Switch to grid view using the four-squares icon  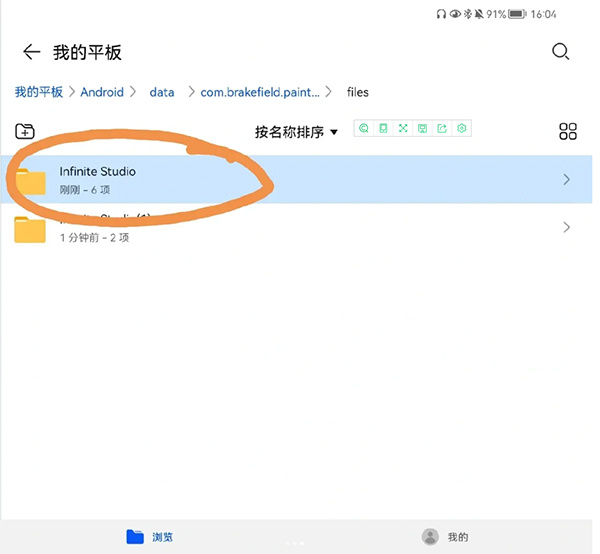coord(568,131)
